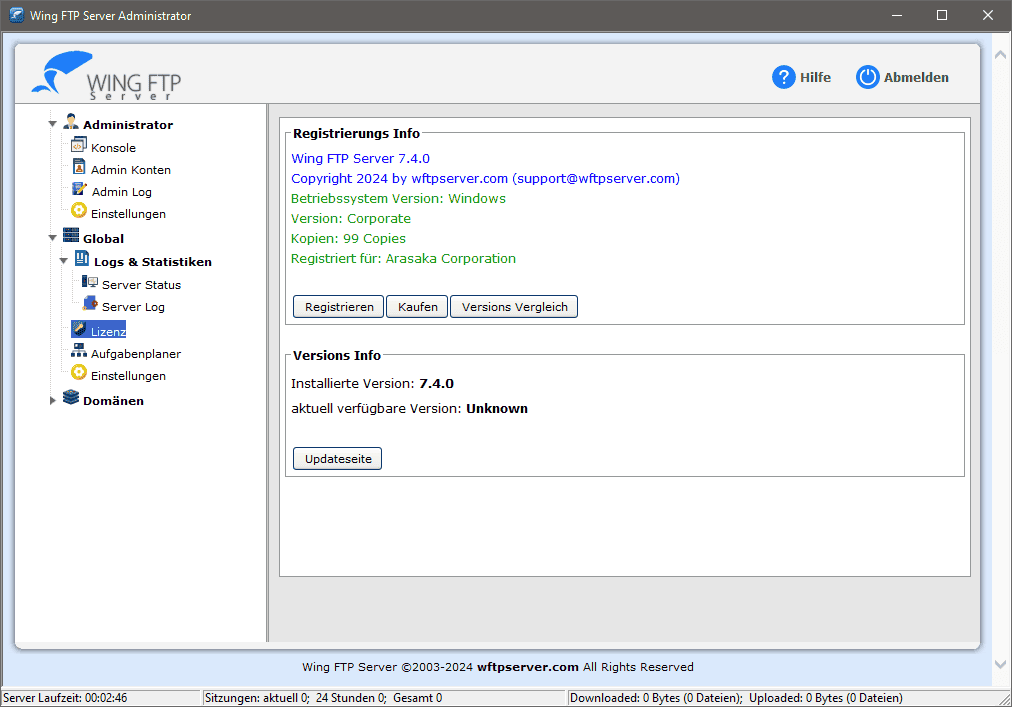
Task: Click gear icon of Einstellungen under Global
Action: pos(79,373)
